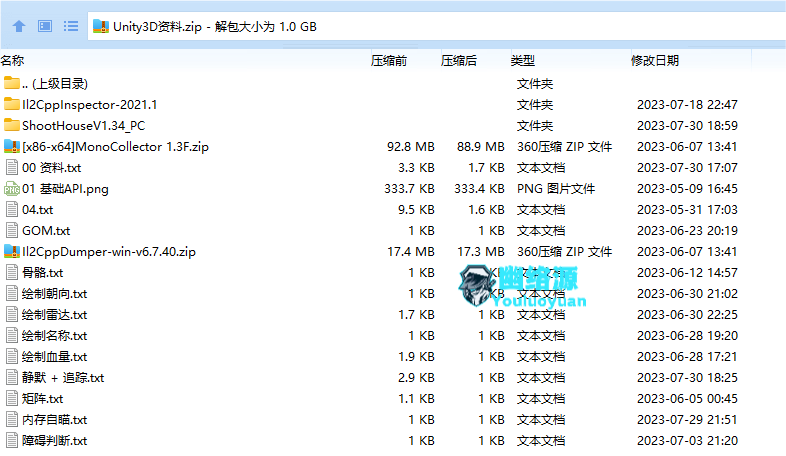Screen dimensions: 786x456
Task: Select file name 矩阵.txt
Action: pyautogui.click(x=43, y=399)
